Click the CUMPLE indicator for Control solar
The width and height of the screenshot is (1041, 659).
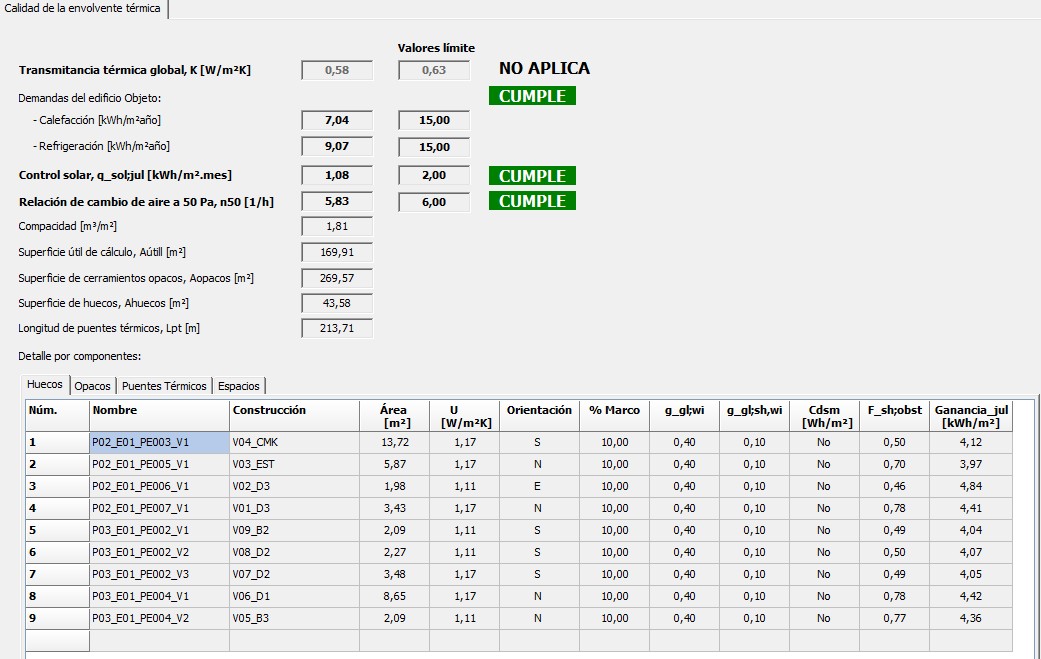click(532, 175)
